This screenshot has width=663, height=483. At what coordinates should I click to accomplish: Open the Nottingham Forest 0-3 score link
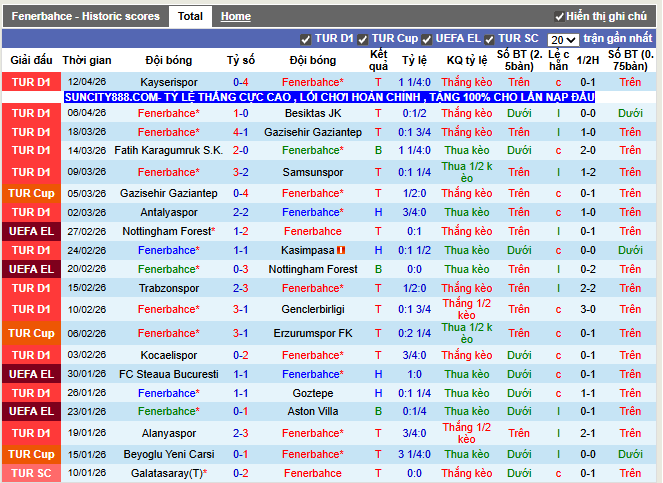241,269
